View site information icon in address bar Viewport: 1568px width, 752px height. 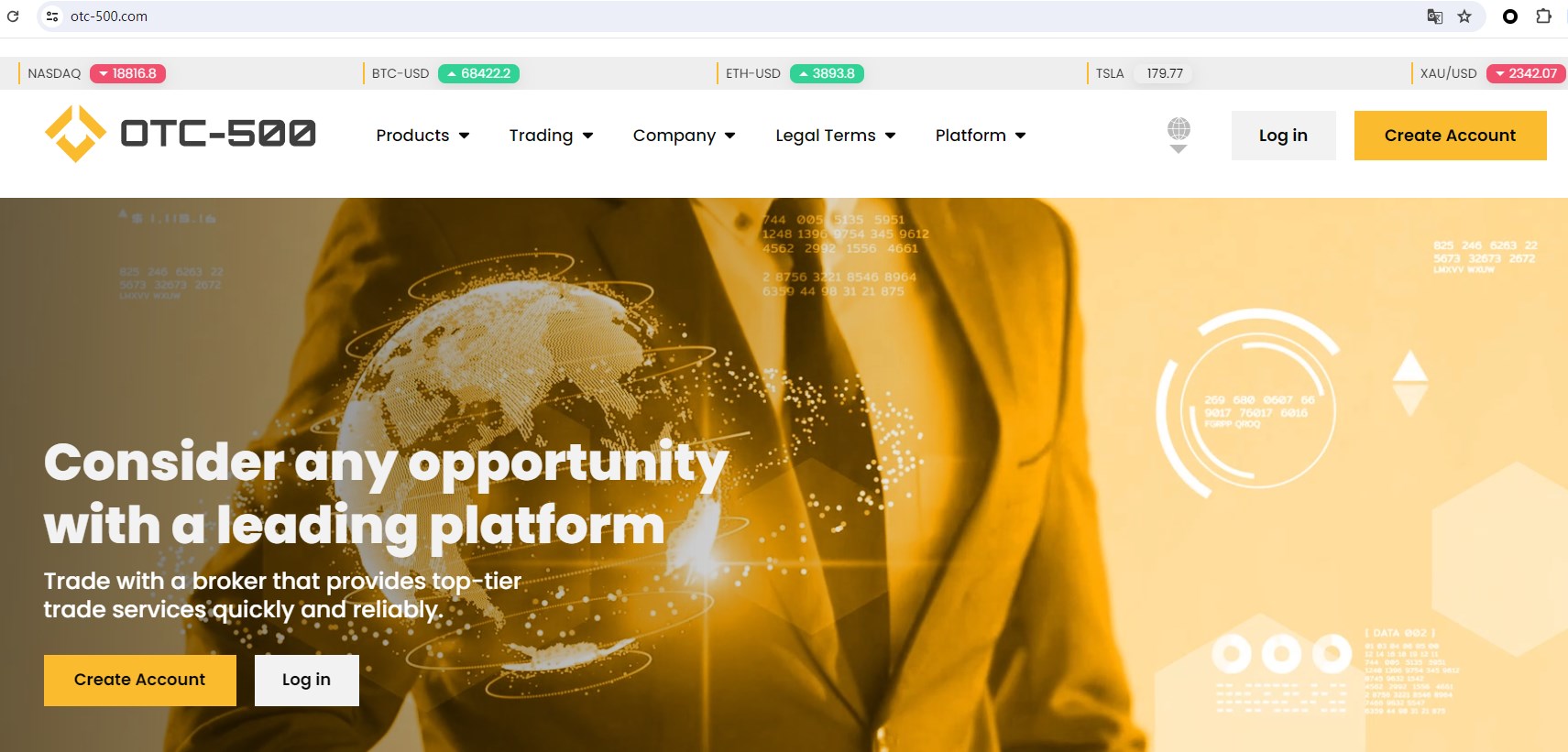pyautogui.click(x=52, y=16)
